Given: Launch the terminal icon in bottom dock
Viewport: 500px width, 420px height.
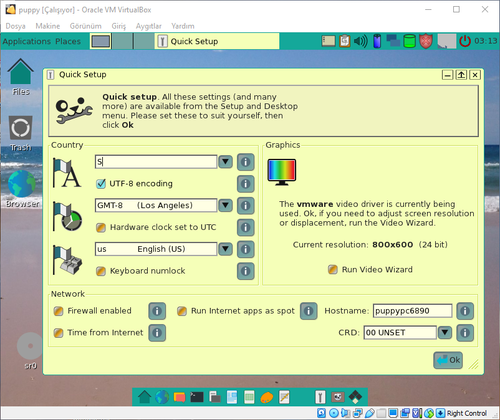Looking at the screenshot, I should point(197,397).
